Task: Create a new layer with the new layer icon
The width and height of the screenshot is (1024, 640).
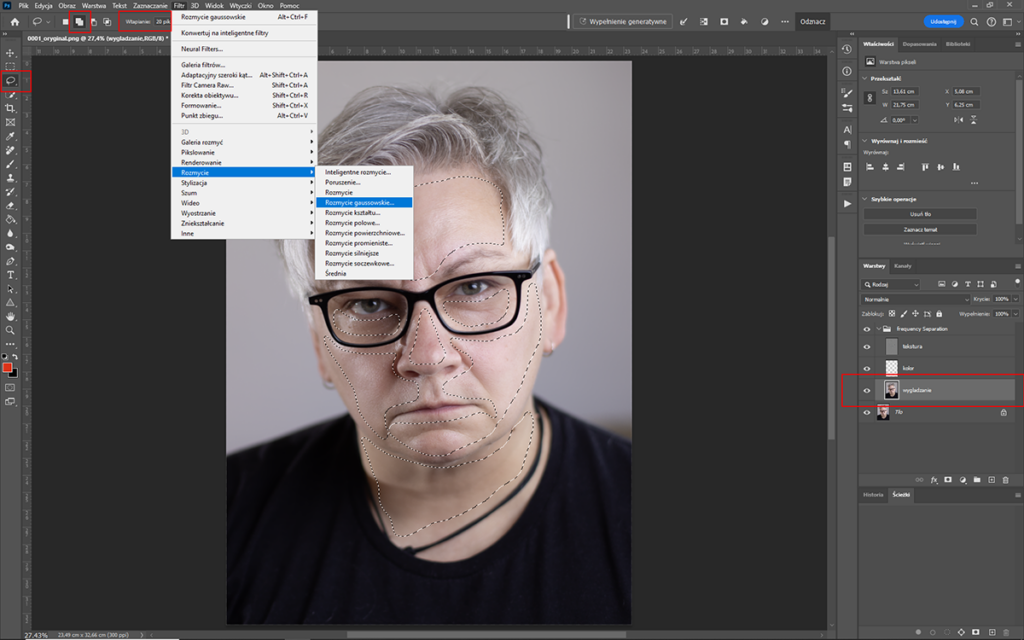Action: point(992,481)
